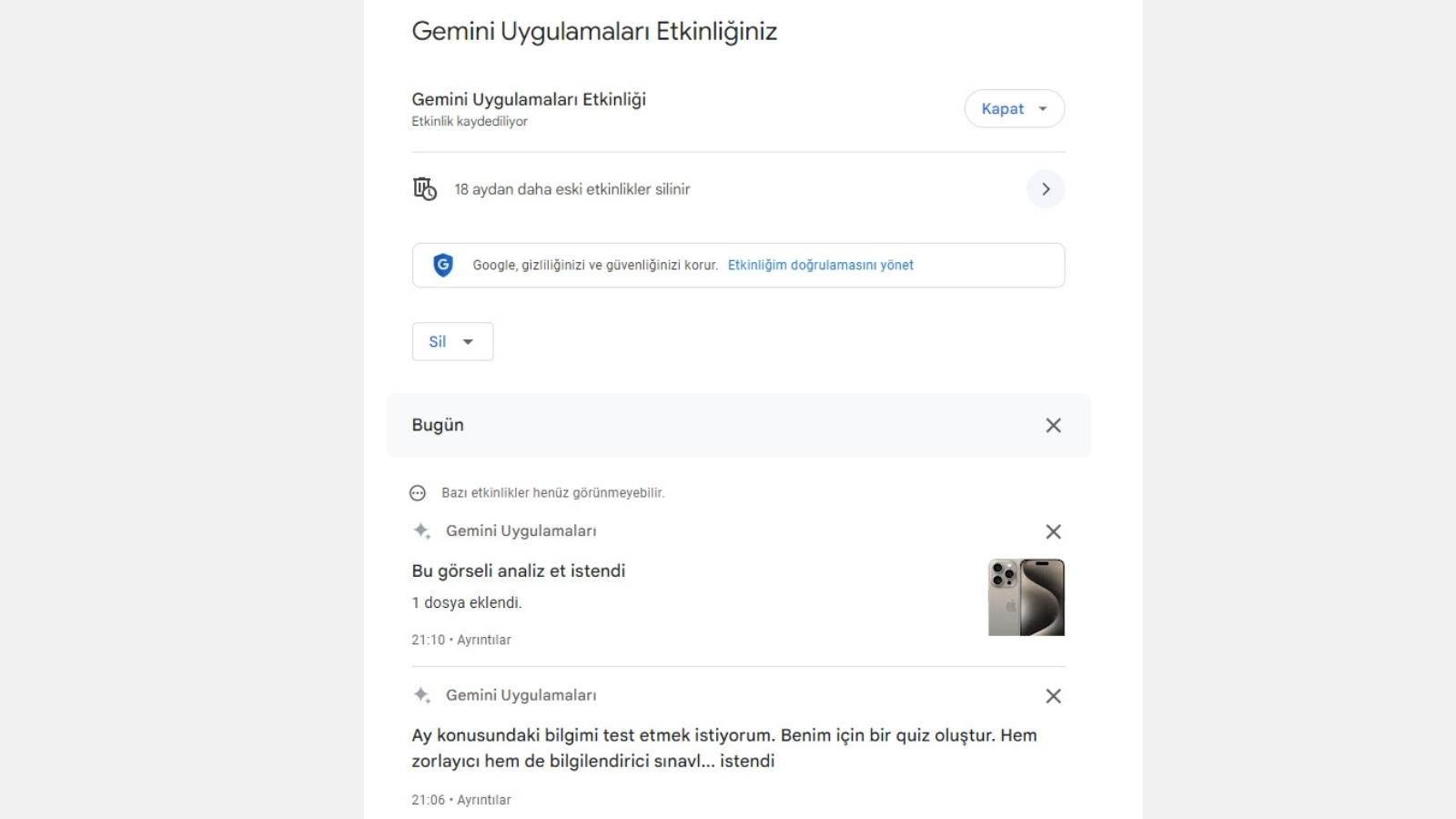1456x819 pixels.
Task: Click the 'Sil' button
Action: click(440, 341)
